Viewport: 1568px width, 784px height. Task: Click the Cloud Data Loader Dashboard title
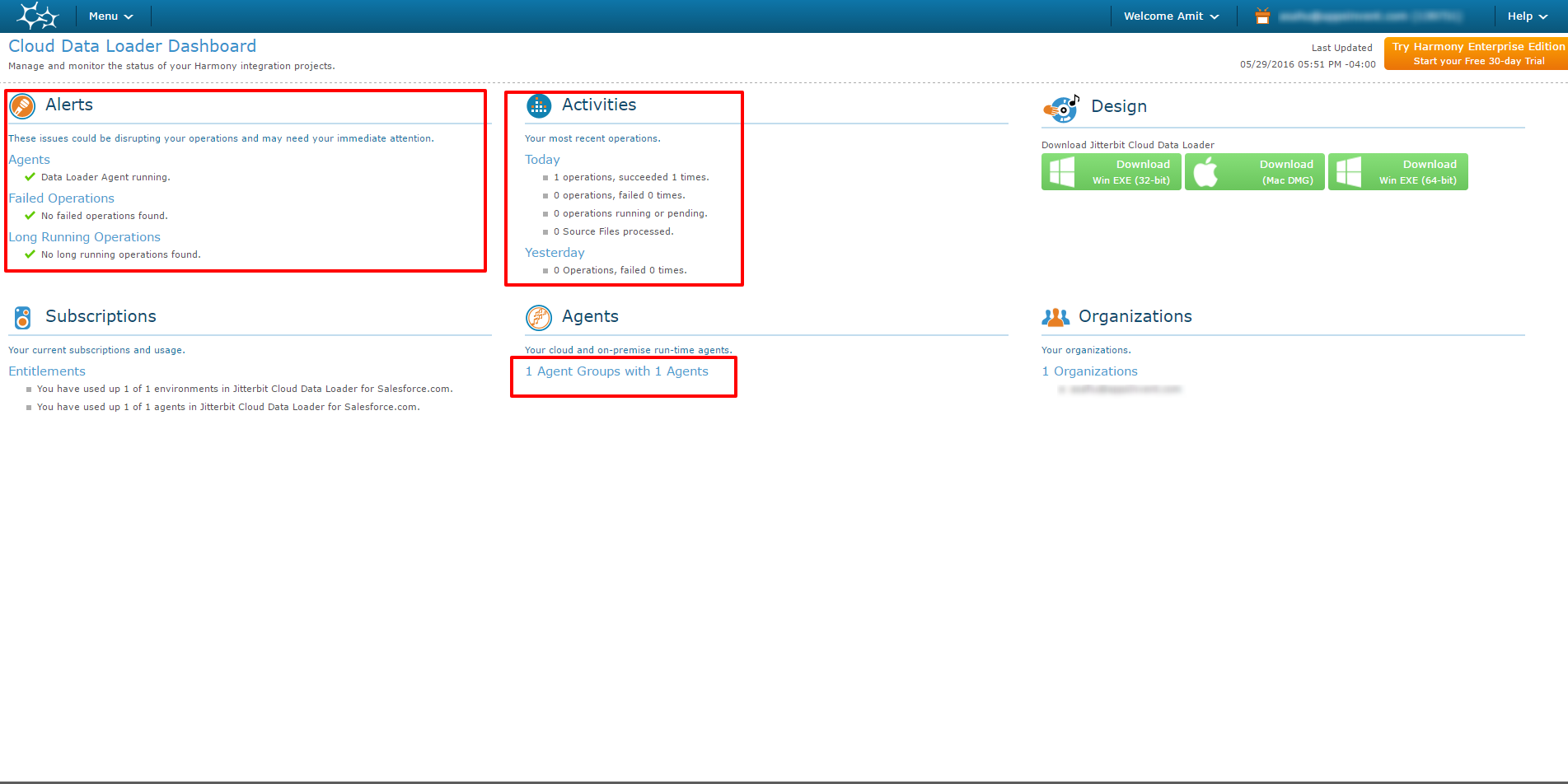[x=132, y=46]
